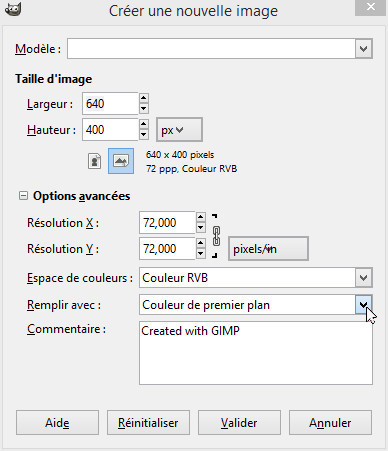This screenshot has height=451, width=388.
Task: Decrease Hauteur with the down arrow
Action: click(144, 135)
